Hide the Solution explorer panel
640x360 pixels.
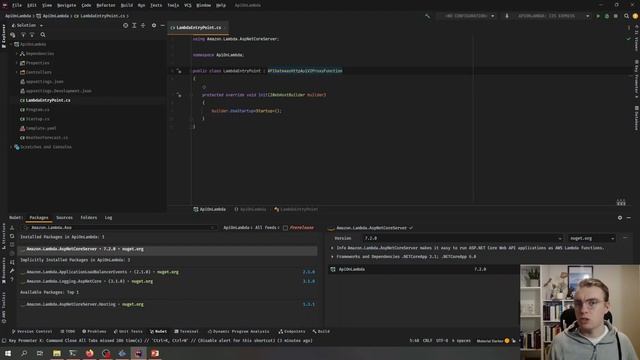pos(162,25)
